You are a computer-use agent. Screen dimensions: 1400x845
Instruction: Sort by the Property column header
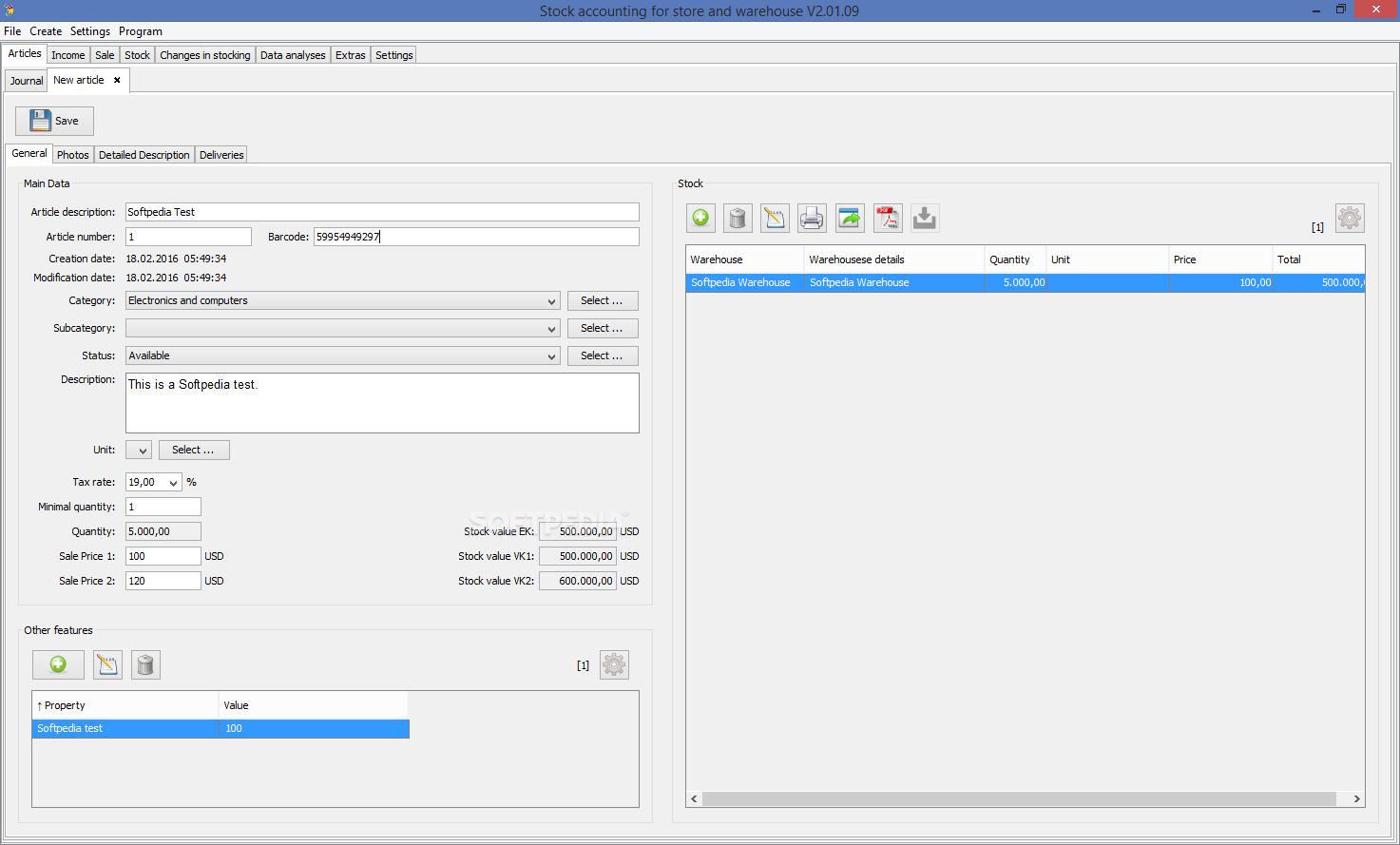[x=125, y=705]
